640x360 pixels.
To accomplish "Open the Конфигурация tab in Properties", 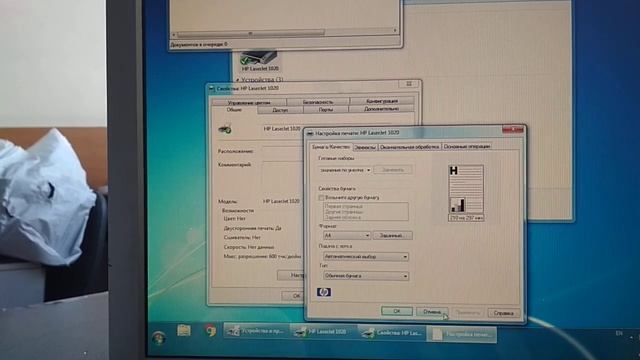I will tap(382, 101).
